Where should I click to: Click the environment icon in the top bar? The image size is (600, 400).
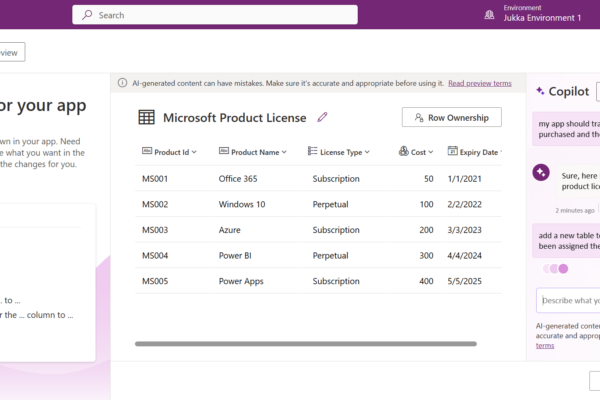(x=489, y=14)
